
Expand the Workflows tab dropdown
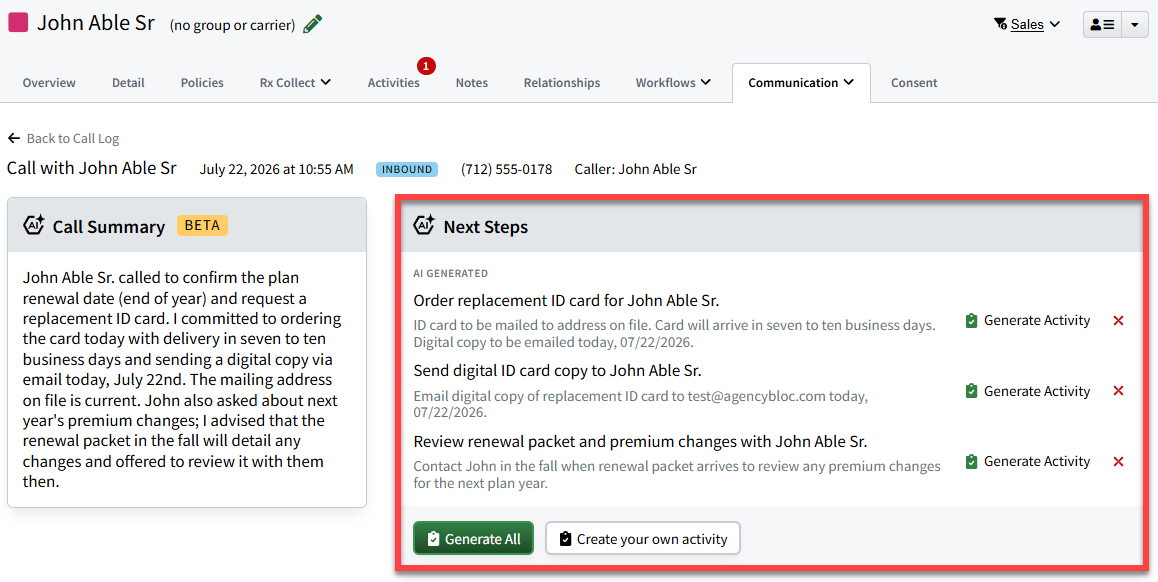[673, 83]
